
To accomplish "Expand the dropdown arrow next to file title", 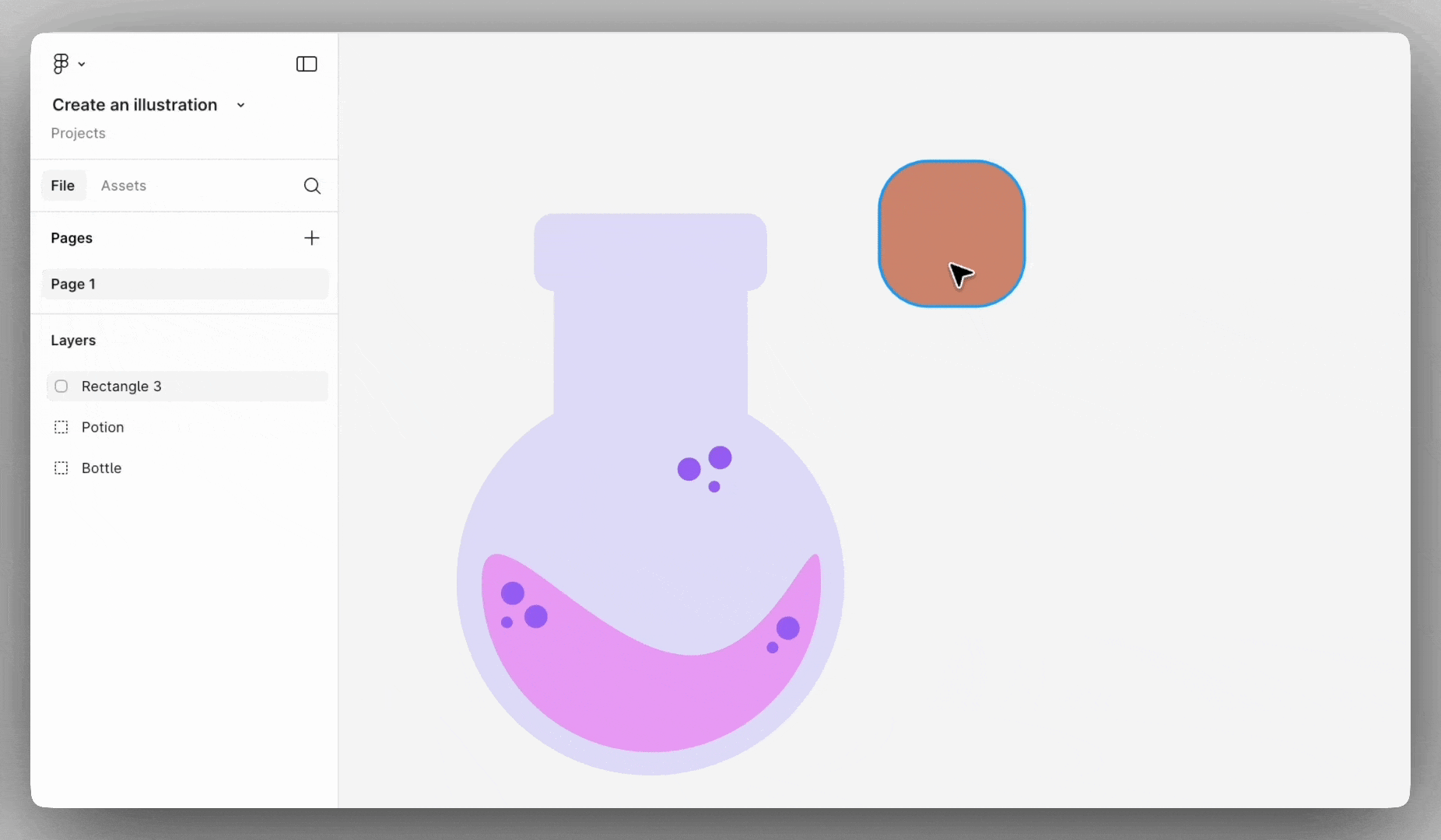I will (x=241, y=105).
